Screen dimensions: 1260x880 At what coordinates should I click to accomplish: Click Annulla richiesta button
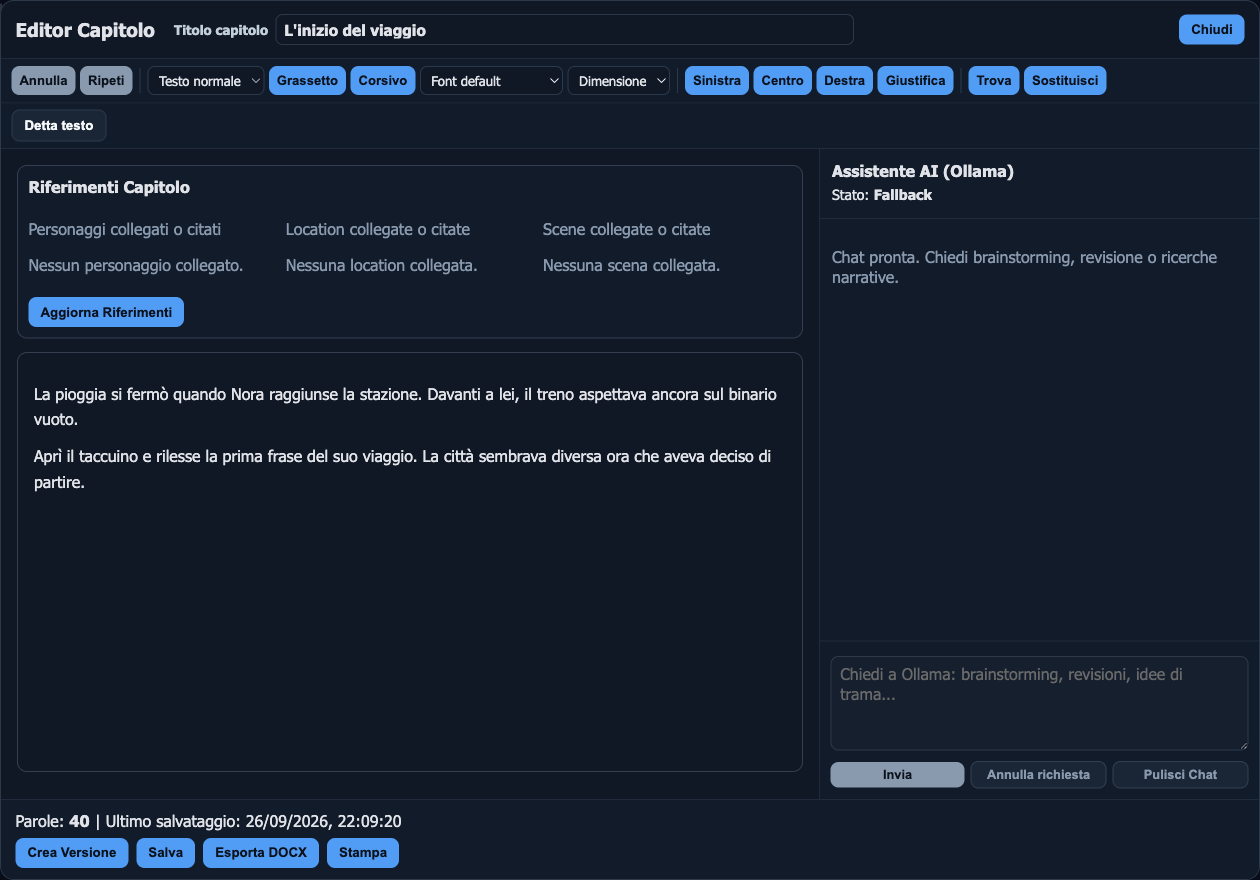click(1038, 775)
